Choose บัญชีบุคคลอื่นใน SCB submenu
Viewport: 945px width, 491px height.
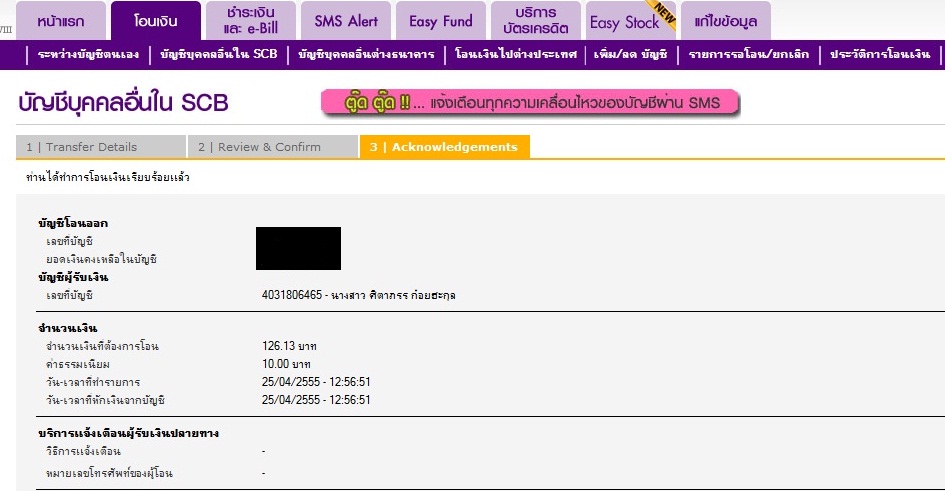pyautogui.click(x=219, y=54)
